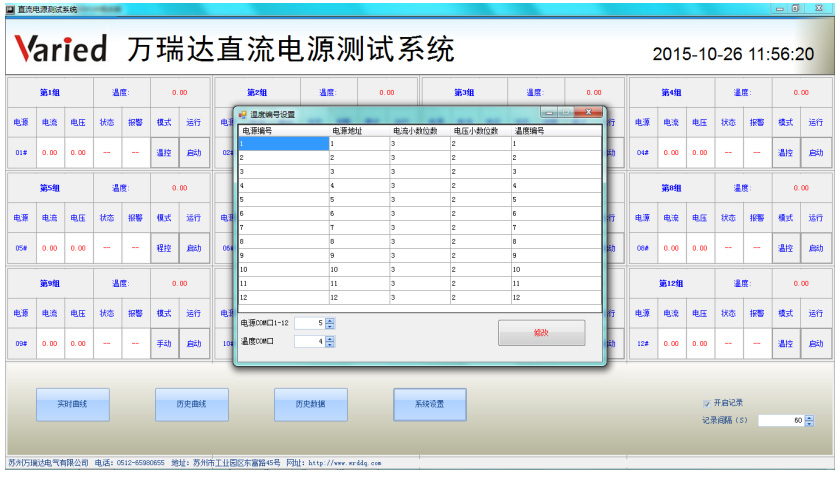Close the 温度编号设置 dialog

[588, 112]
